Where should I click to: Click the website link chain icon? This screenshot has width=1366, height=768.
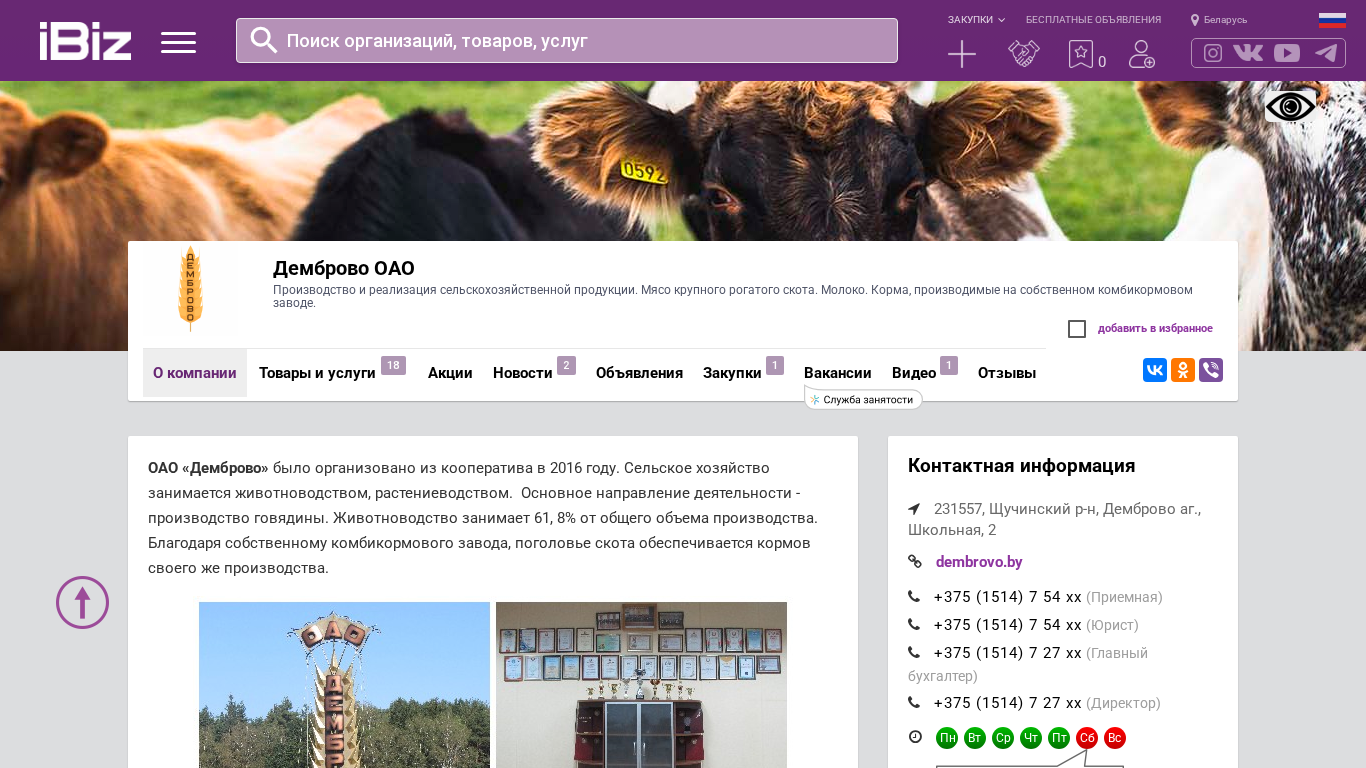click(x=915, y=562)
